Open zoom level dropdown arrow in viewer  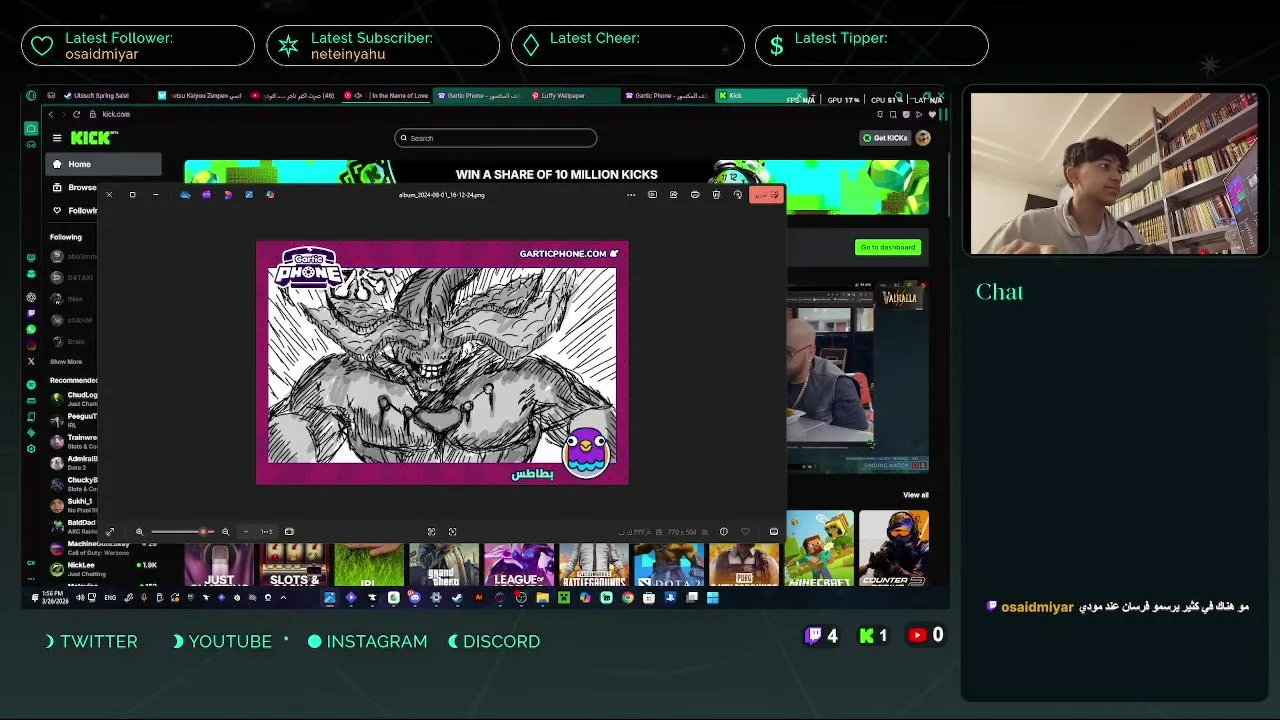(x=246, y=532)
